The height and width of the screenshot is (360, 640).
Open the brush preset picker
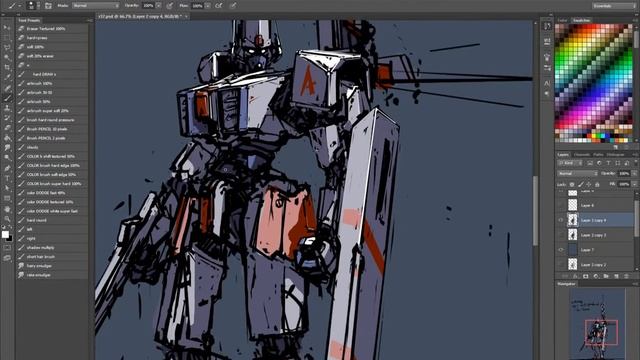coord(32,5)
